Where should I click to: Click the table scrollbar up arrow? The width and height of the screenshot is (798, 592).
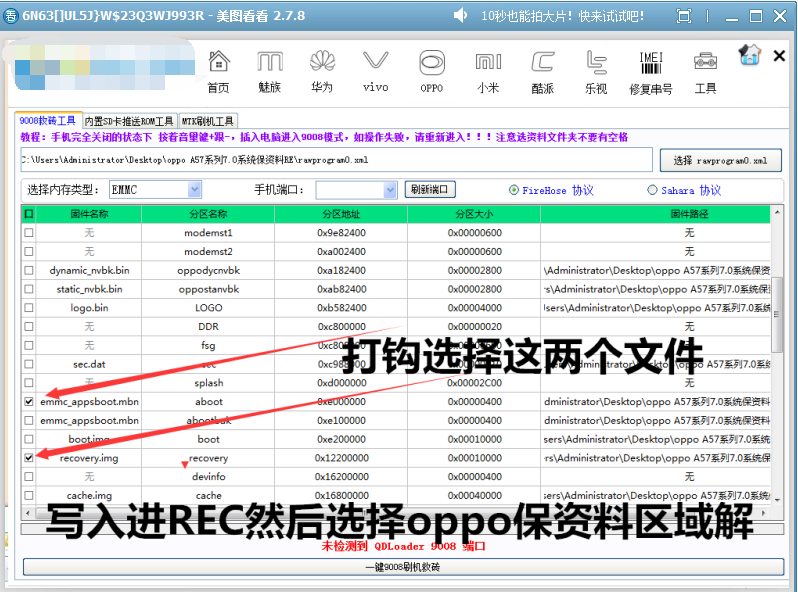[x=777, y=211]
